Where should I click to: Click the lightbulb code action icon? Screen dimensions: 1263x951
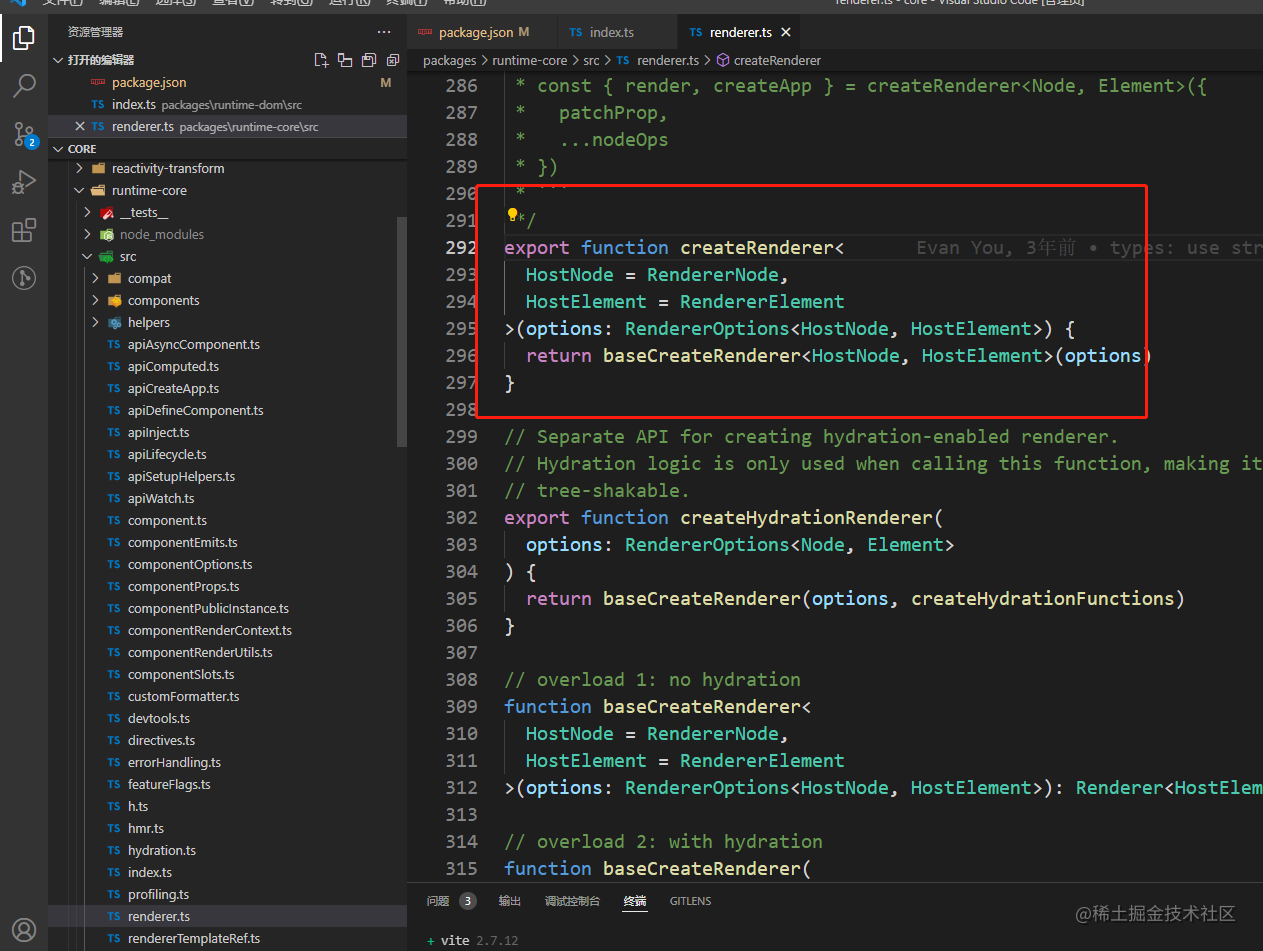click(513, 215)
